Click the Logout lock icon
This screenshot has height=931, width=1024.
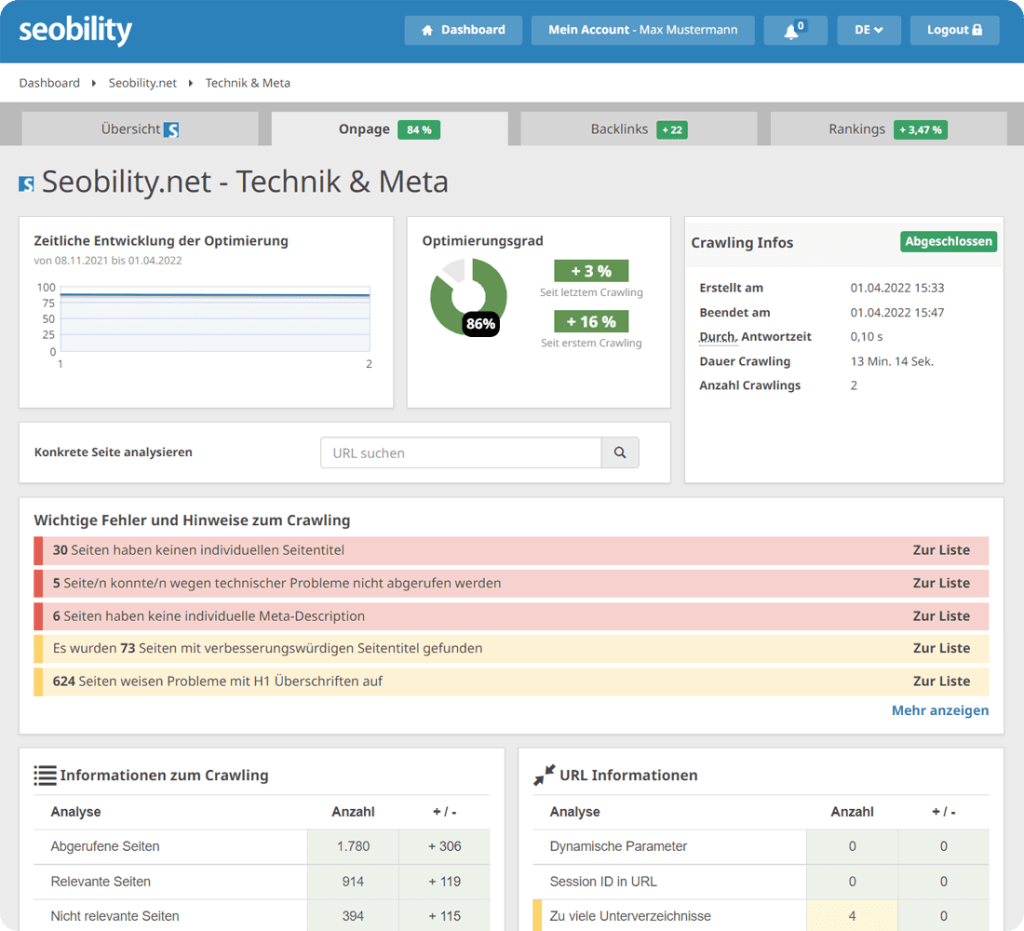tap(978, 30)
